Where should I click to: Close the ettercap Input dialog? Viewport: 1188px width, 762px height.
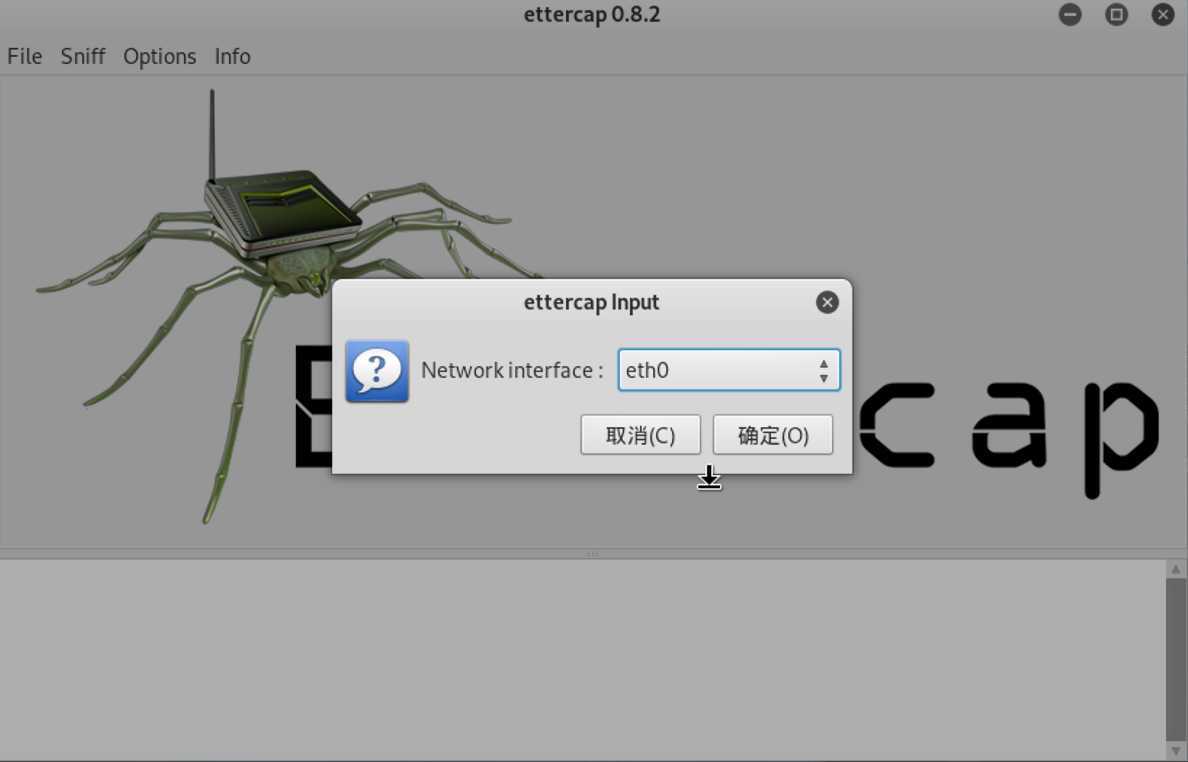pos(827,302)
